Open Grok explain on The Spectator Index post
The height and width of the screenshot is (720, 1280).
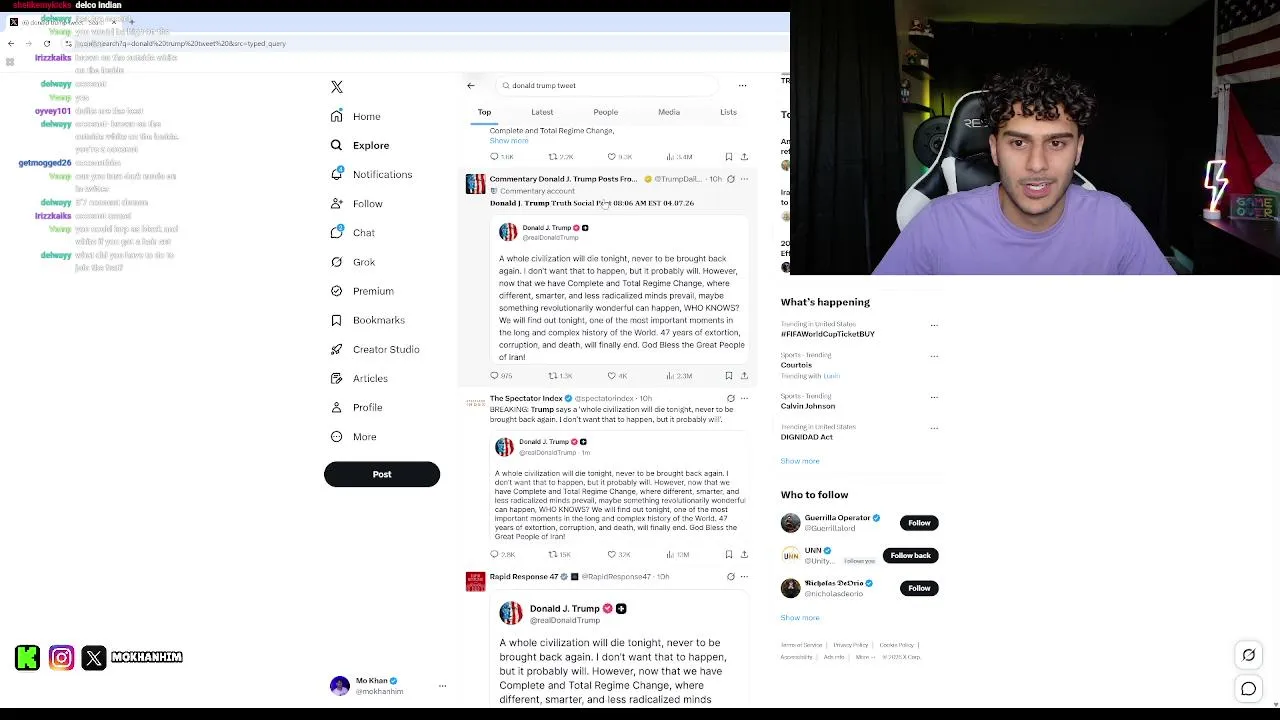click(x=730, y=398)
